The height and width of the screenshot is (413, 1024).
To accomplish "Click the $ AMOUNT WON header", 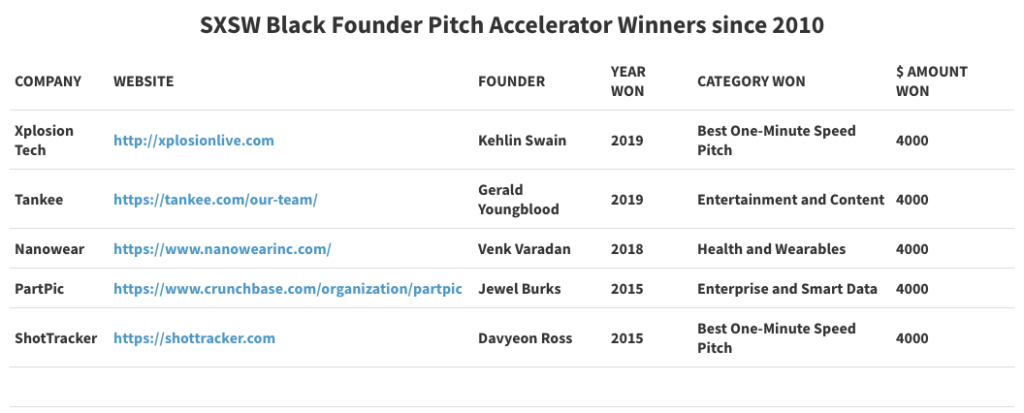I will click(931, 81).
